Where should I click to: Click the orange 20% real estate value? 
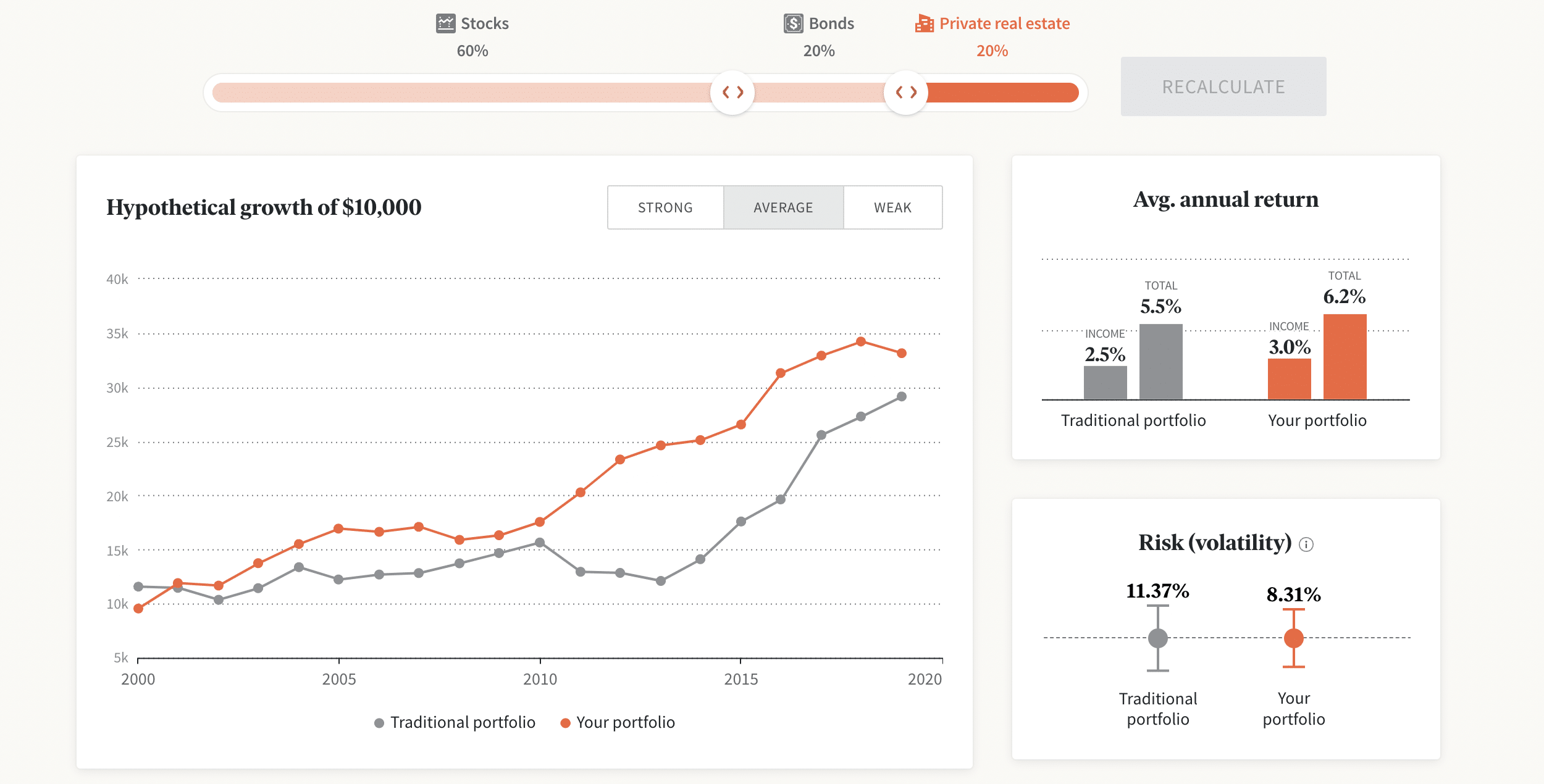[992, 51]
